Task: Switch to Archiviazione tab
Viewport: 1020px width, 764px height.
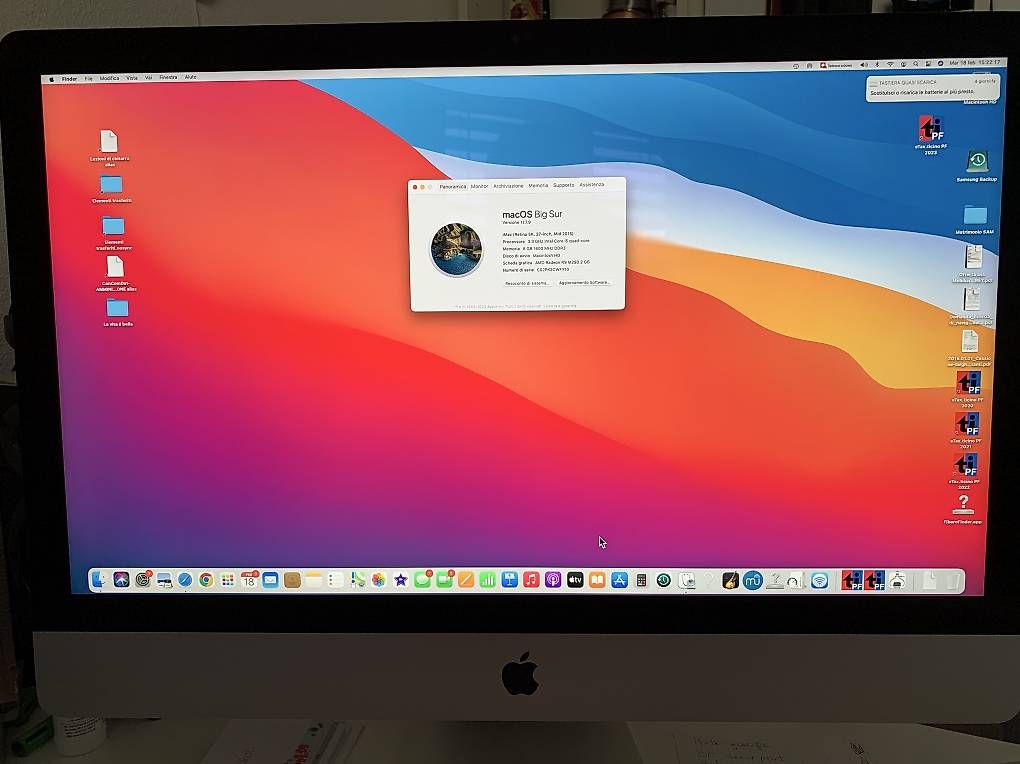Action: (508, 186)
